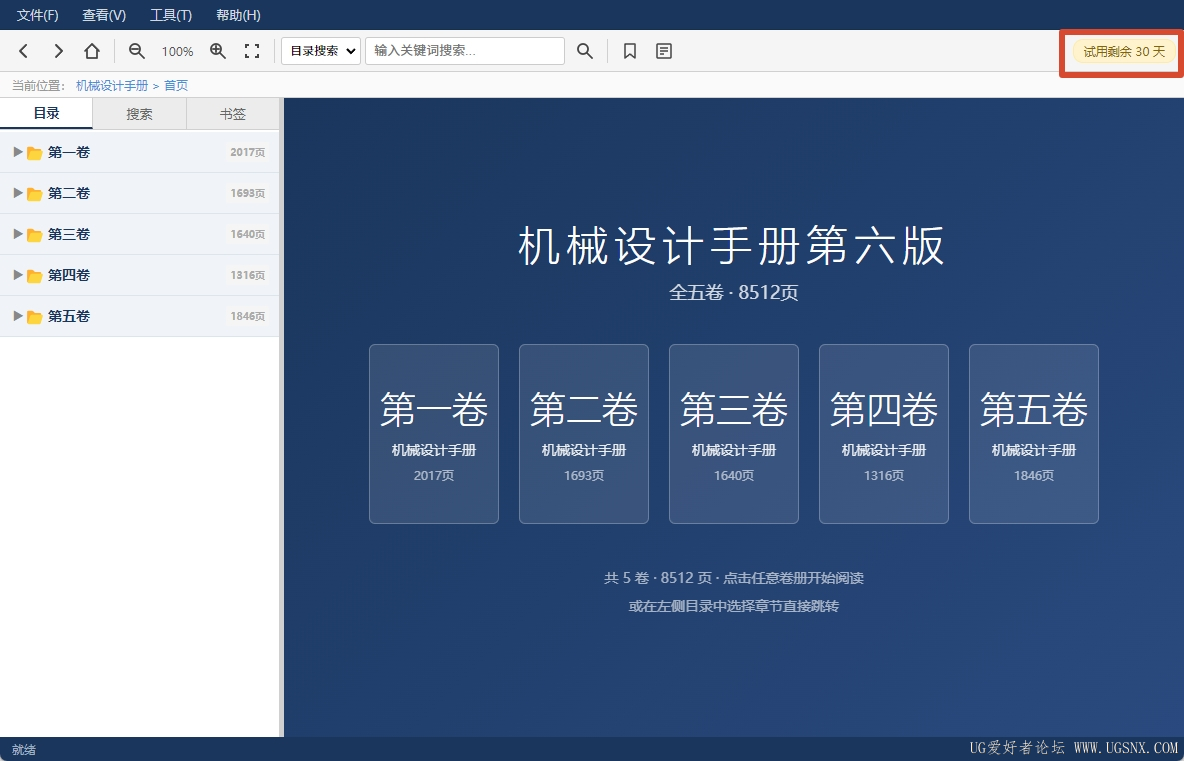
Task: Run search with the magnifier icon
Action: (x=584, y=51)
